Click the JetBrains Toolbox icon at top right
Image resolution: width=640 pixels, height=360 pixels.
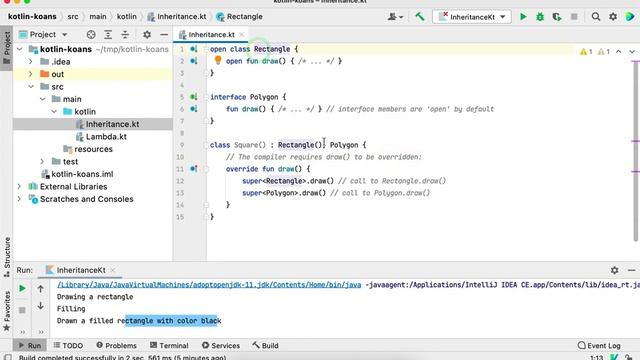(630, 17)
